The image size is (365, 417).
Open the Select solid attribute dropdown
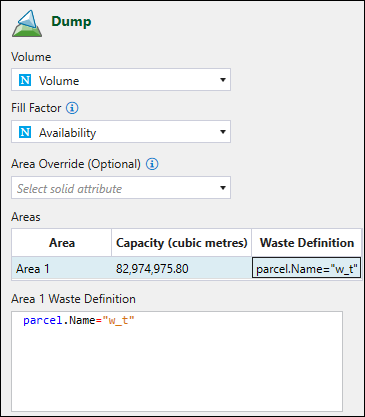click(x=223, y=188)
